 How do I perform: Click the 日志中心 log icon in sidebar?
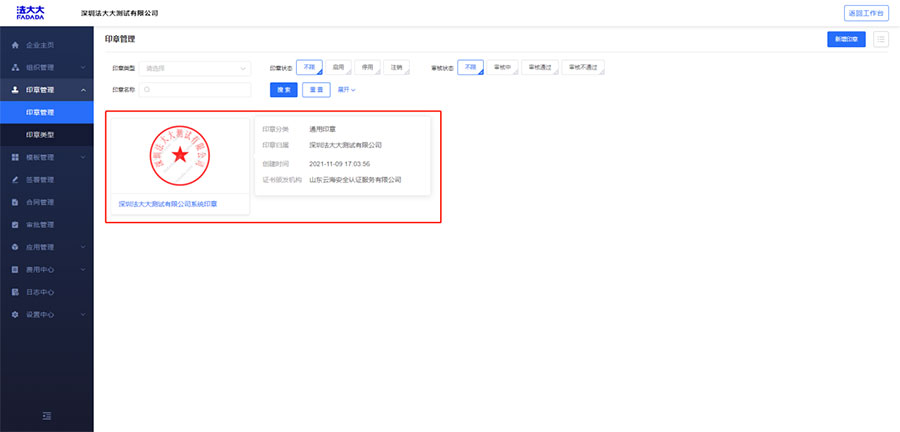click(15, 292)
